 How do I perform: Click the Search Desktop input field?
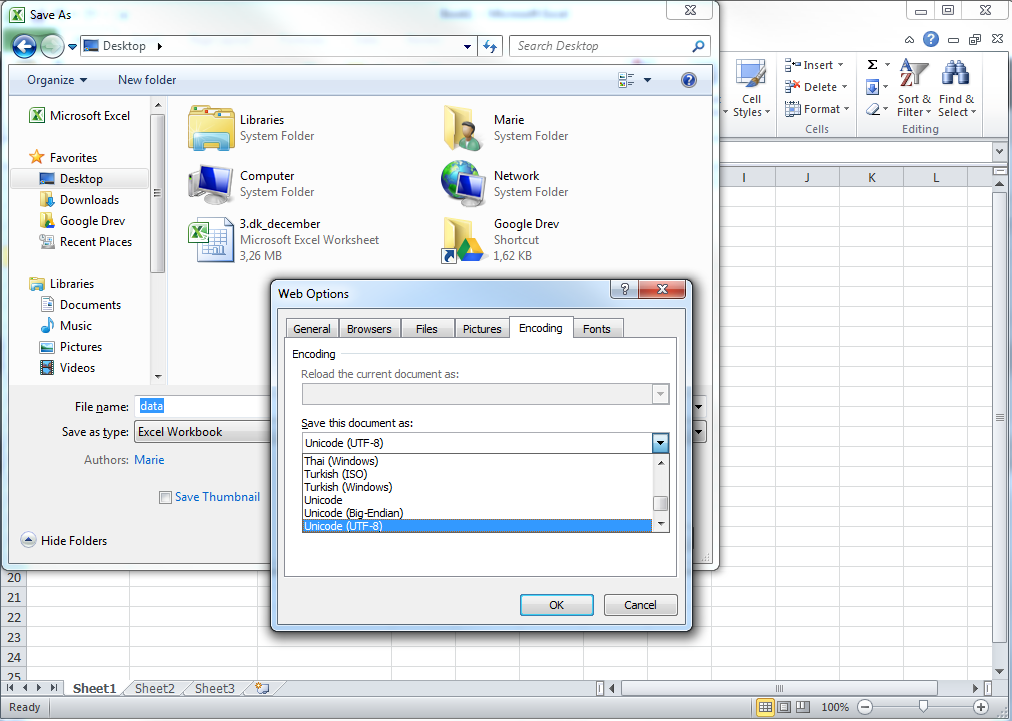600,46
